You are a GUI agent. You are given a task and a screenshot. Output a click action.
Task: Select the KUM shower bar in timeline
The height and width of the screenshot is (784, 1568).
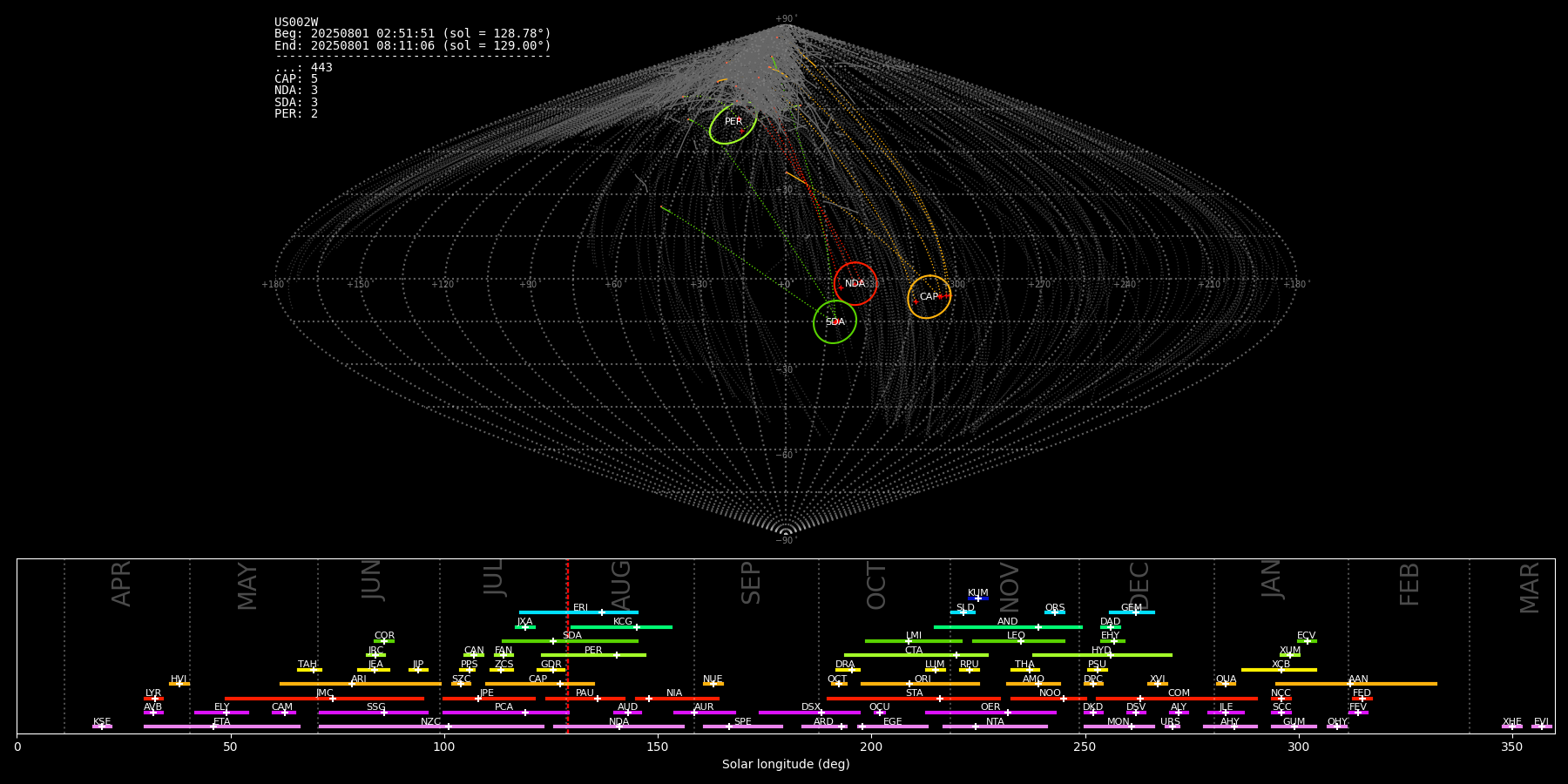click(978, 598)
